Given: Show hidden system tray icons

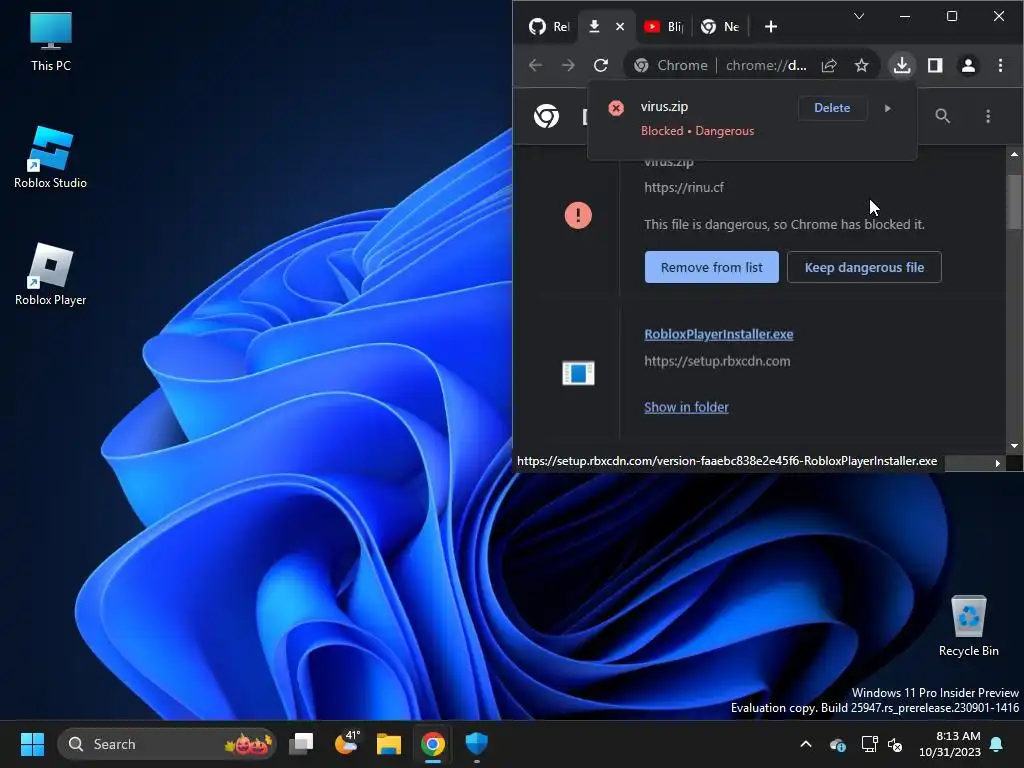Looking at the screenshot, I should [806, 744].
